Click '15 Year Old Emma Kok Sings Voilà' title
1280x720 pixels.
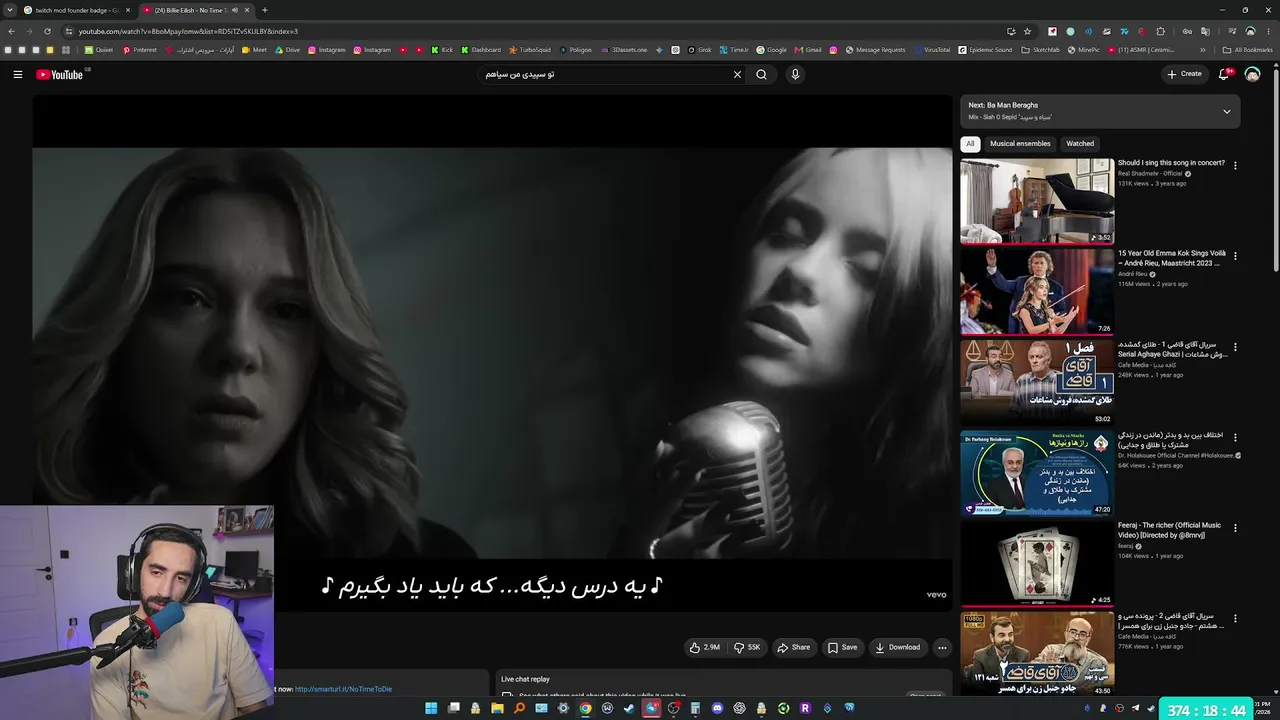pyautogui.click(x=1172, y=258)
